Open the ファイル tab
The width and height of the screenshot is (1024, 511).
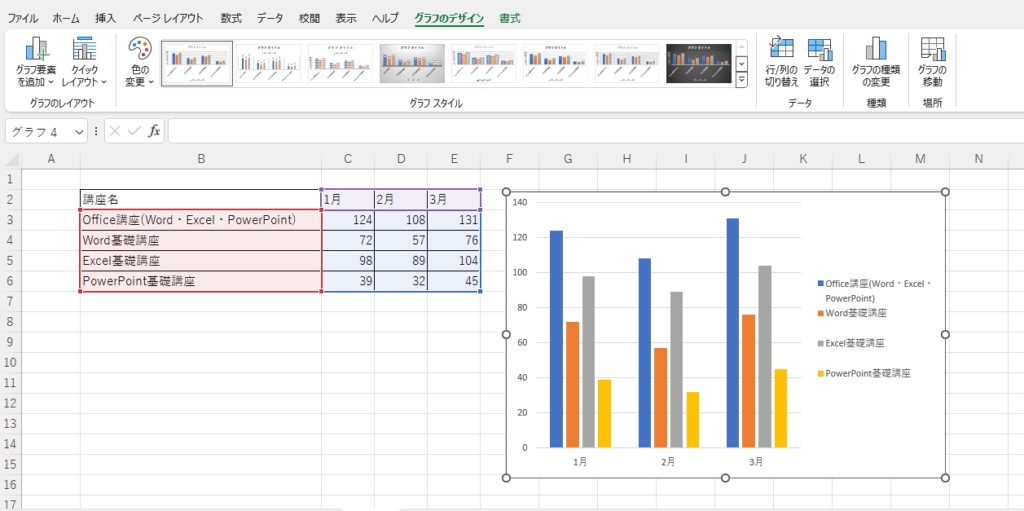22,18
